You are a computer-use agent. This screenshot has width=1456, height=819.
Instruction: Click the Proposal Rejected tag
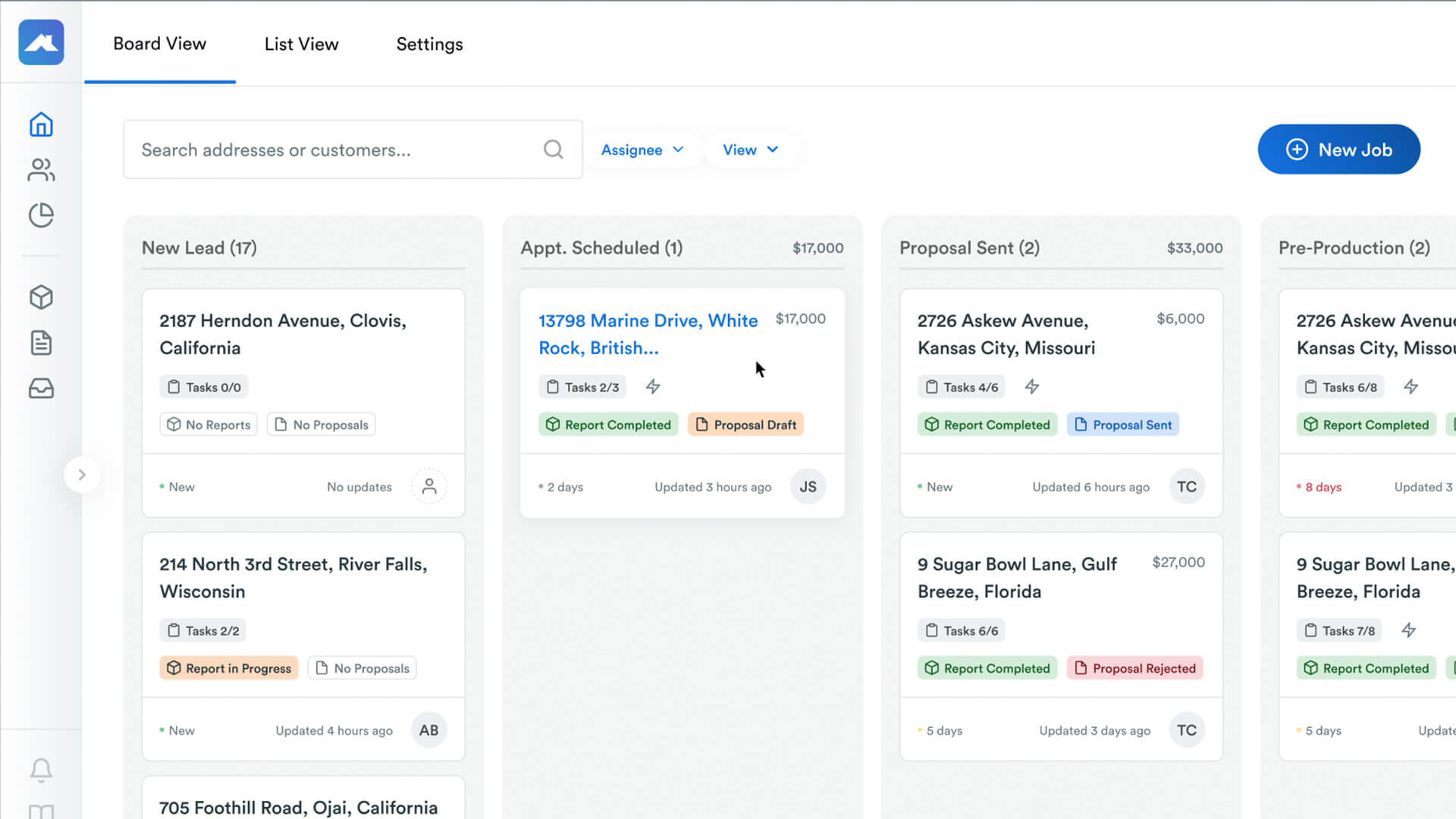coord(1134,668)
